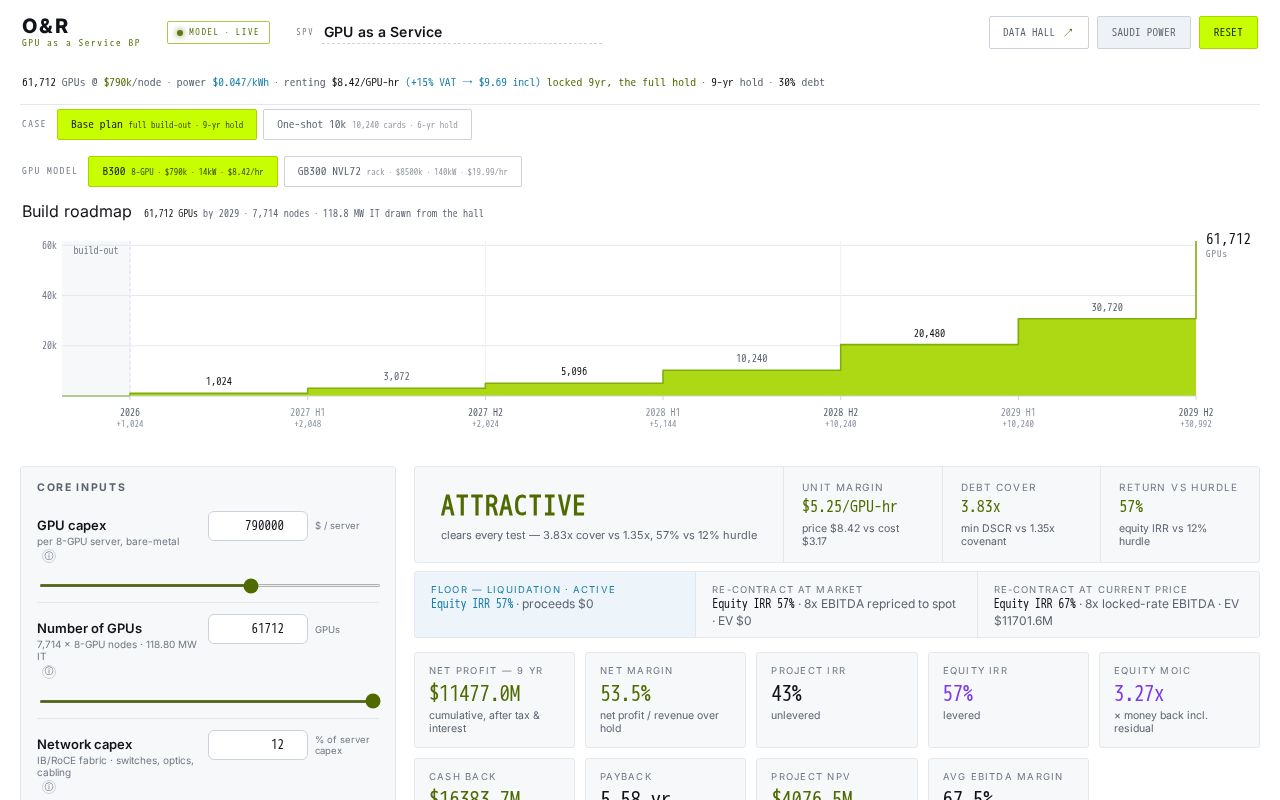Click the Unit Margin $5.25/GPU-hr card
Screen dimensions: 1280x800
point(863,514)
